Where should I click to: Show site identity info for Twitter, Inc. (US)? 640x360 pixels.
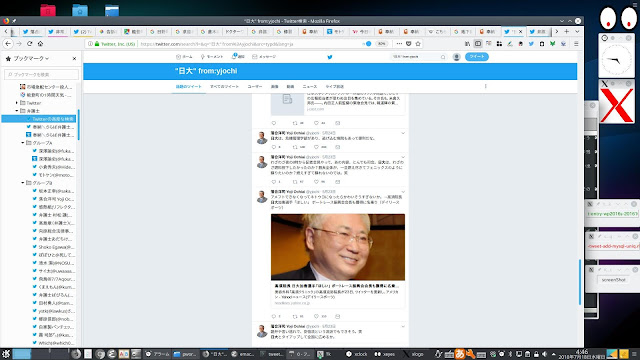click(x=115, y=44)
